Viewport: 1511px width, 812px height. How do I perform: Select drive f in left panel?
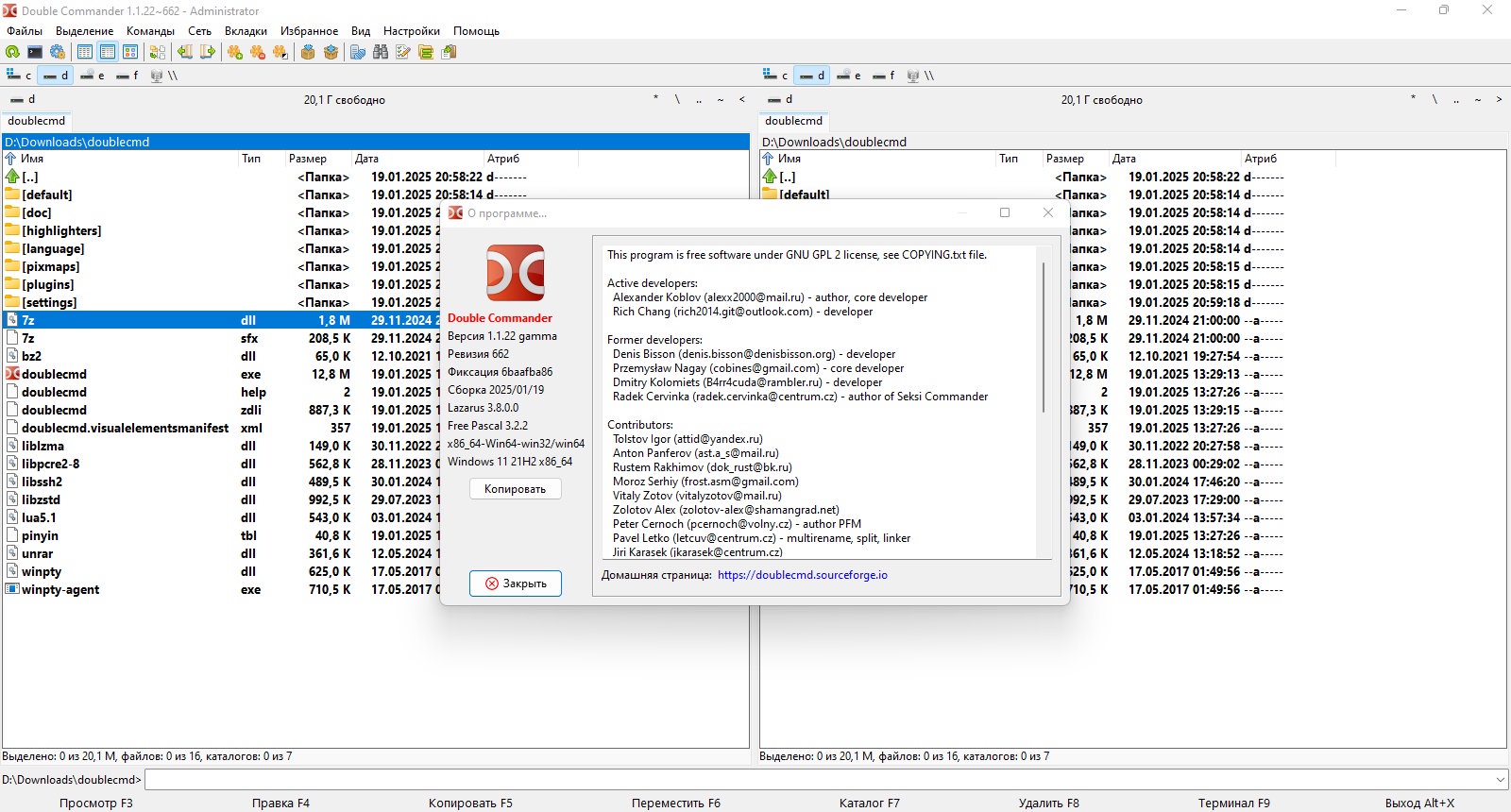point(127,76)
